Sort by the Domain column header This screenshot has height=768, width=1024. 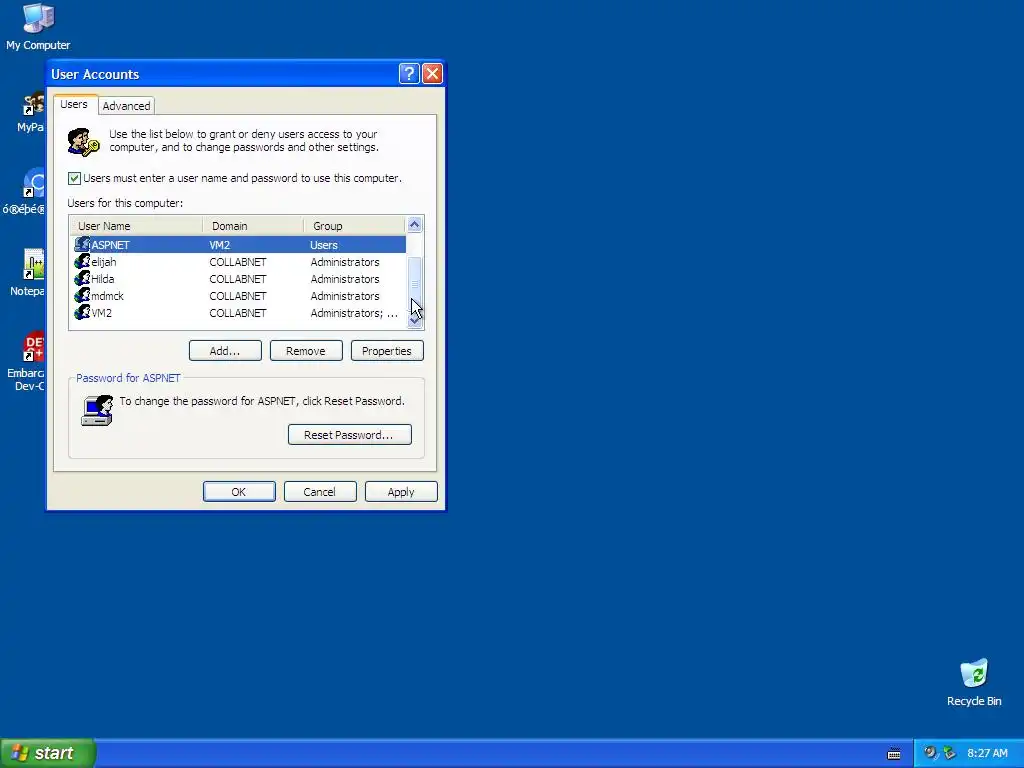(x=253, y=226)
